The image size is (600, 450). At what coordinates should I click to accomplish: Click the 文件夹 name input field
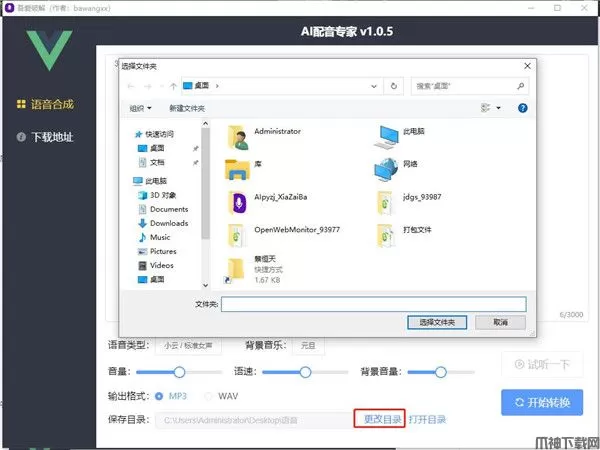(x=374, y=304)
